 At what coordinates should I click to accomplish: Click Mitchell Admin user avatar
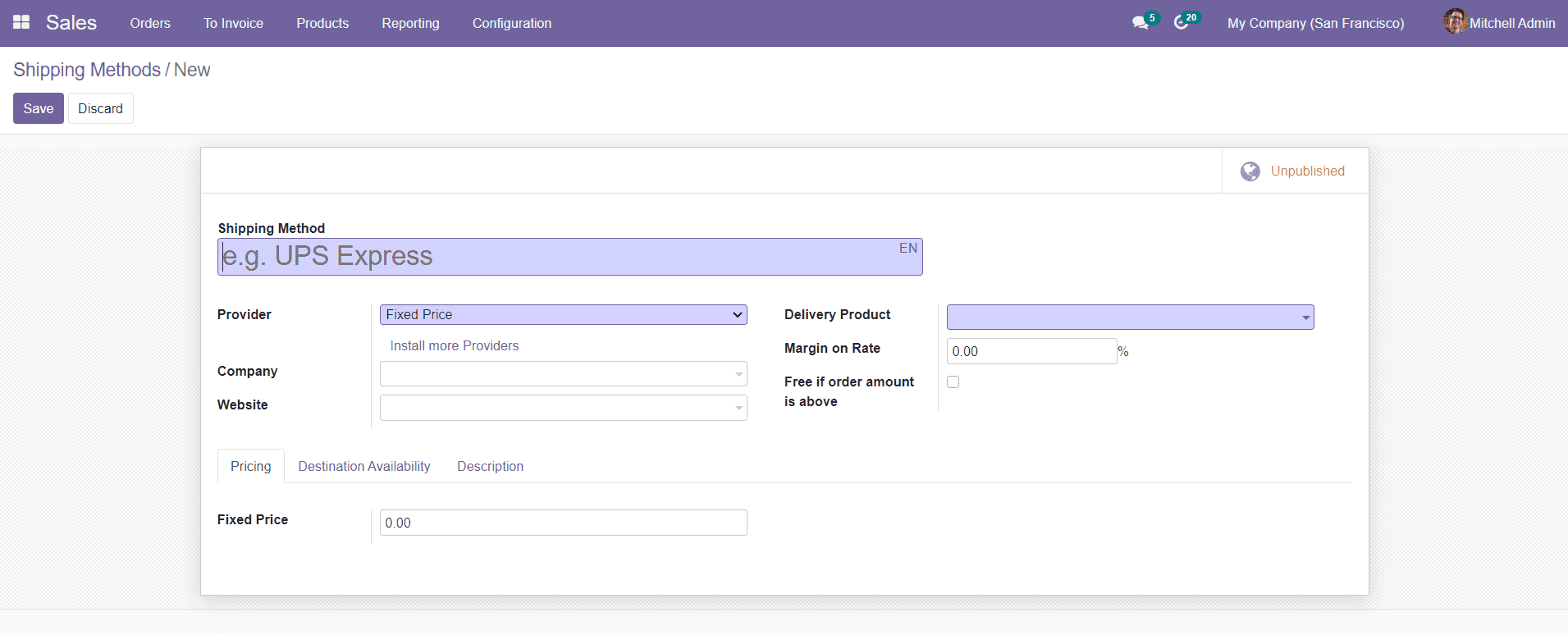[1455, 22]
